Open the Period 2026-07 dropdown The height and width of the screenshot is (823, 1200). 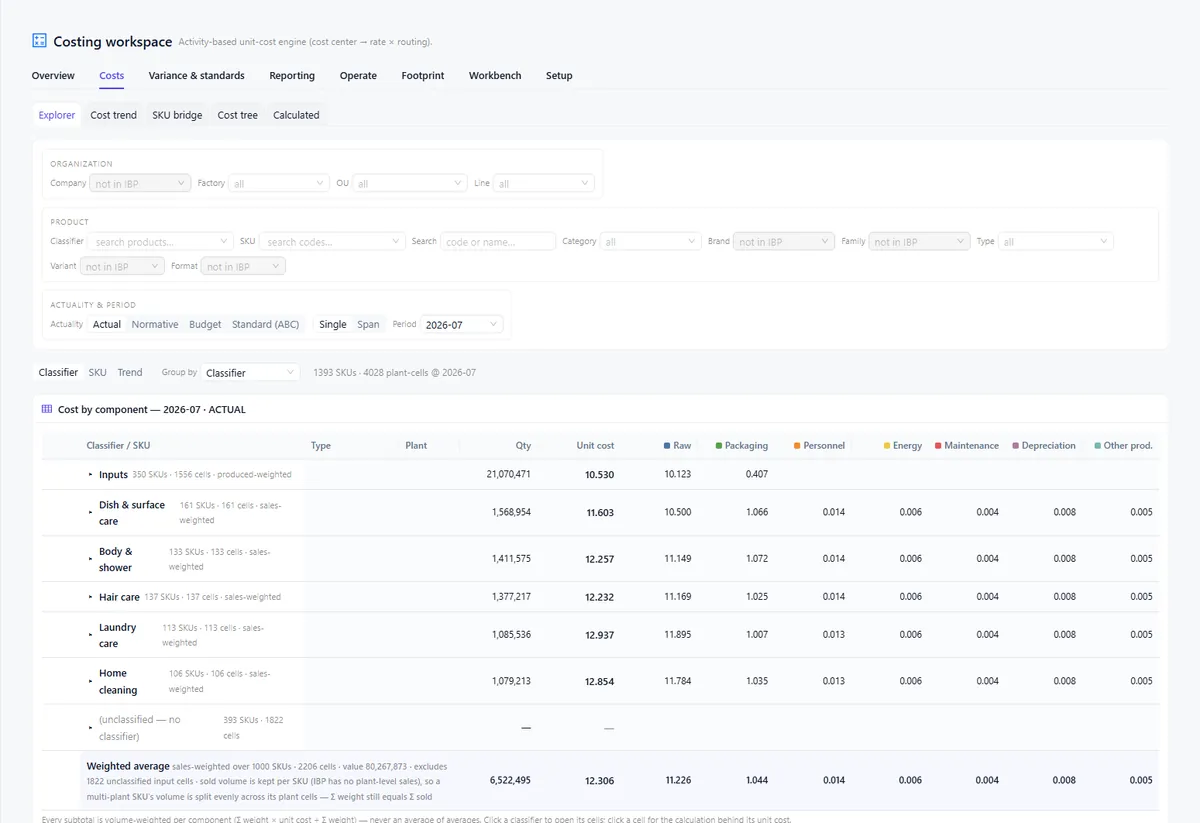click(x=462, y=325)
